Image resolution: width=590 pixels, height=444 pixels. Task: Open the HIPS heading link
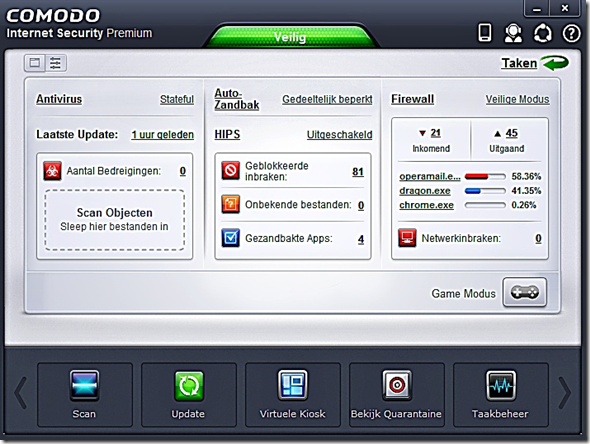tap(227, 134)
